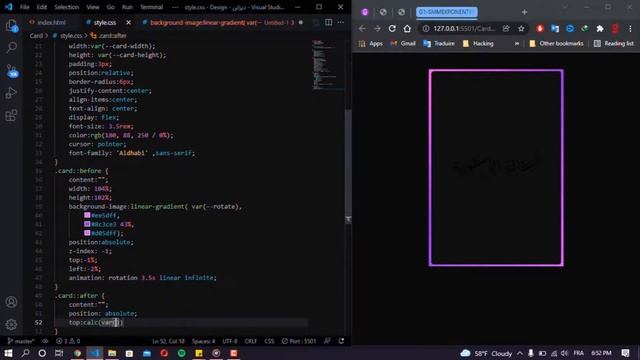640x360 pixels.
Task: Open the Terminal menu
Action: [x=151, y=7]
